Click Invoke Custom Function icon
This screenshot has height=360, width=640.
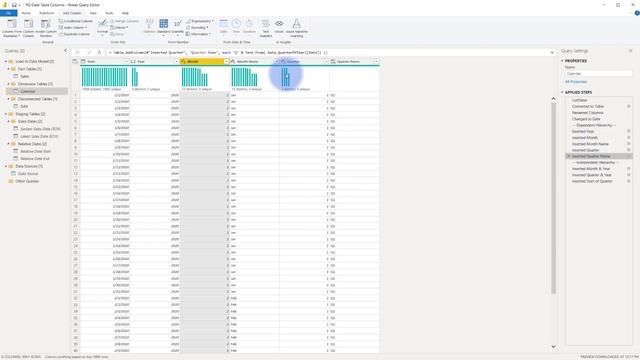45,24
